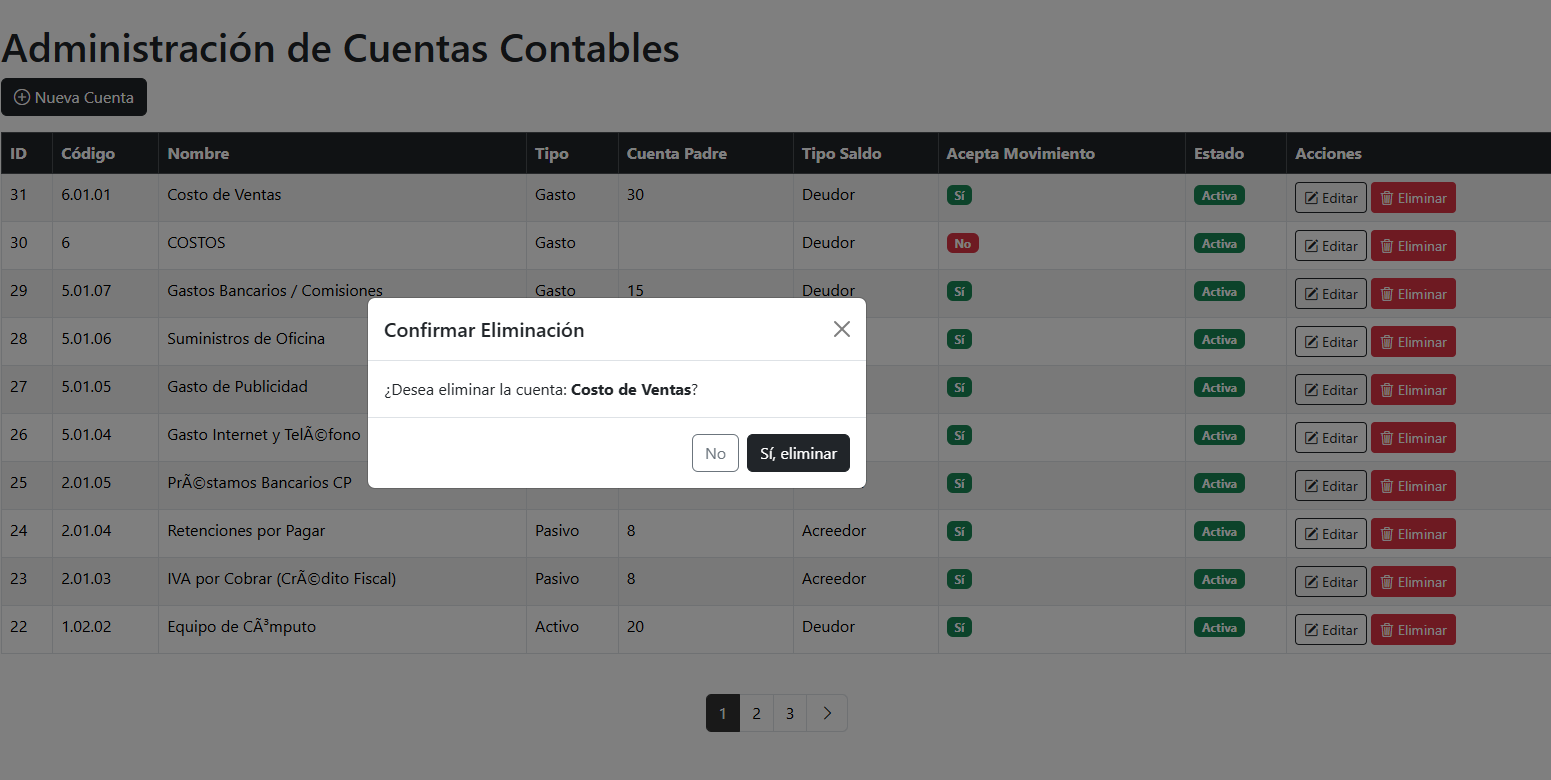Go to page 2 of the table

click(x=756, y=713)
